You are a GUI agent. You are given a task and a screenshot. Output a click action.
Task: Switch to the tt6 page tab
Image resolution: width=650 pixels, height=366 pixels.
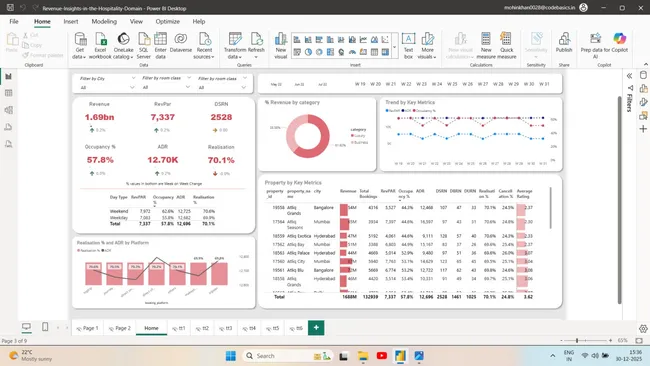tap(296, 328)
